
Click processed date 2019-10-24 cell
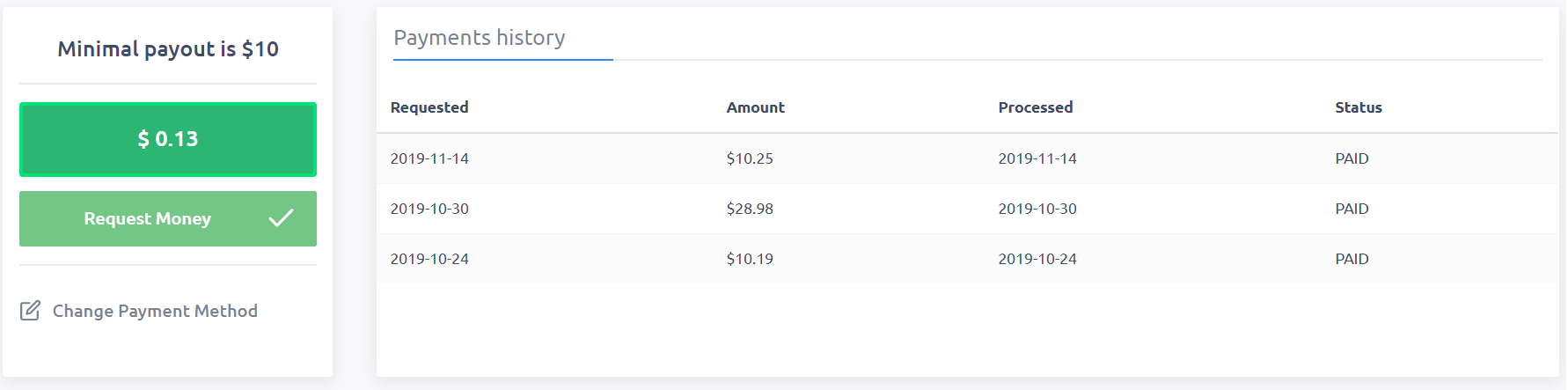pyautogui.click(x=1037, y=259)
